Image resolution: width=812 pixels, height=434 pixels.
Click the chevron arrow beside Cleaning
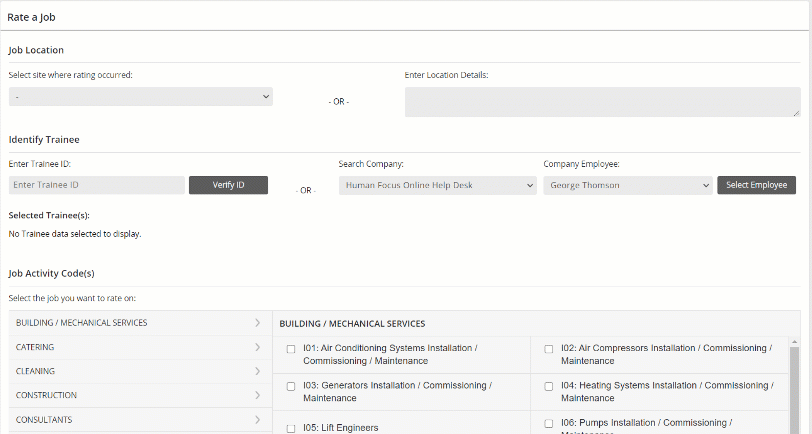257,371
